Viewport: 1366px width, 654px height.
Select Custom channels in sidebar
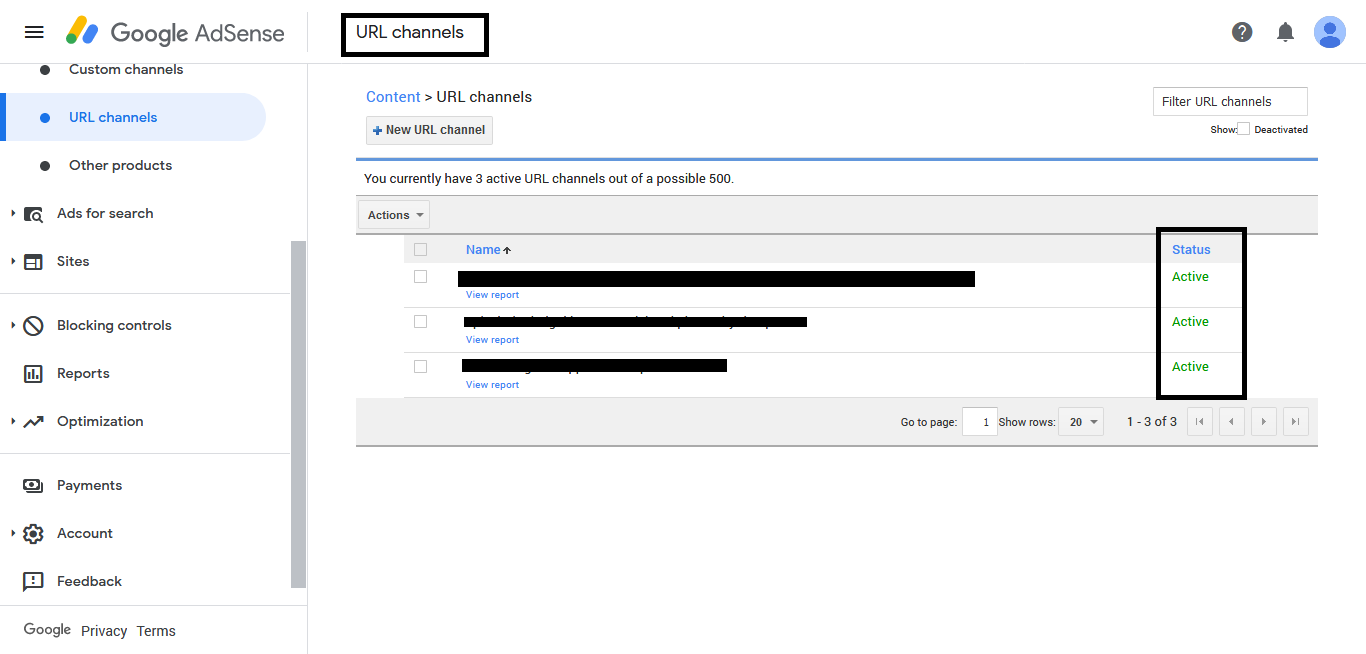(x=125, y=69)
